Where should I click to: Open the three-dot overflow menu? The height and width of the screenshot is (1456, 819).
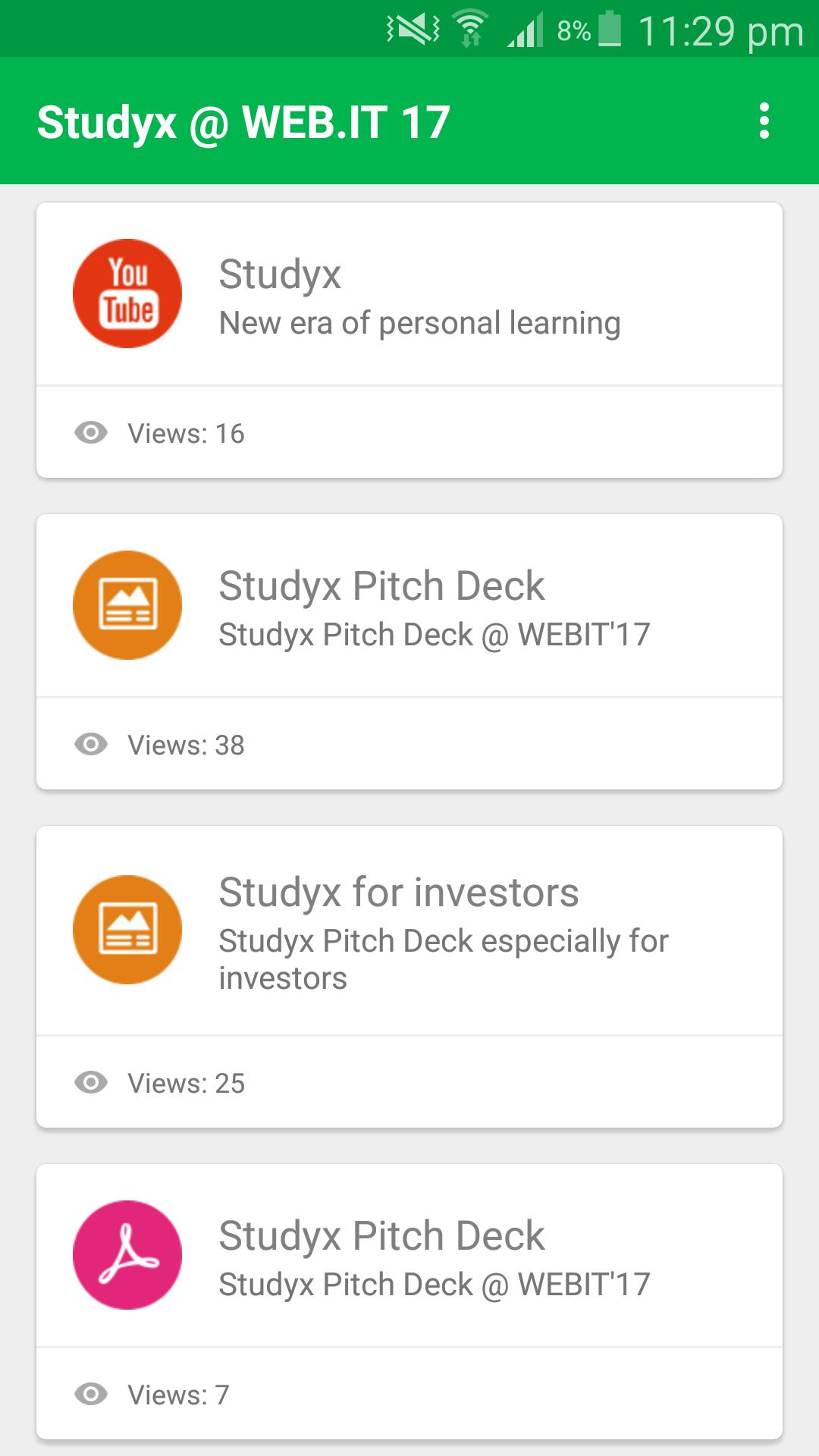764,121
